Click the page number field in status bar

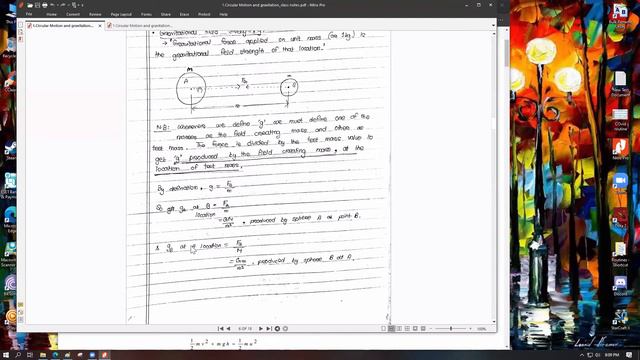click(x=245, y=329)
